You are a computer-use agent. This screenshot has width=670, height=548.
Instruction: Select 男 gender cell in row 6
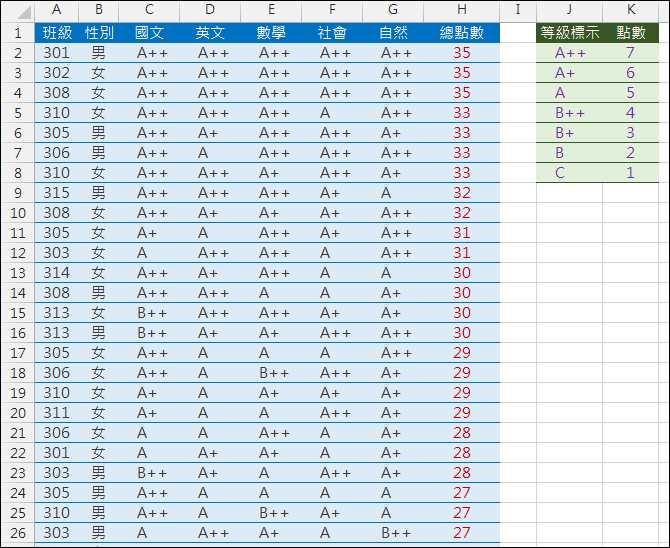[99, 133]
